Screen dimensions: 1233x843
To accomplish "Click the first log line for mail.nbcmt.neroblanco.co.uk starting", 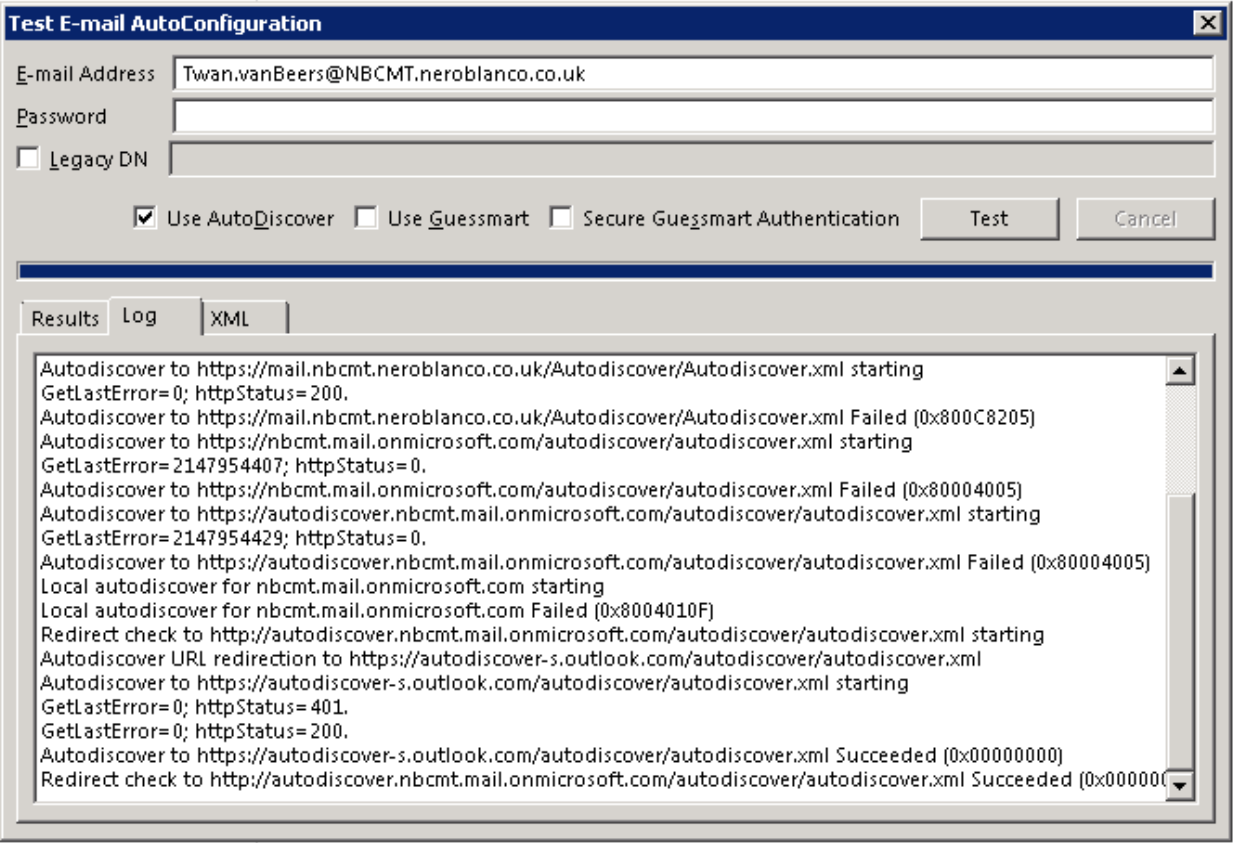I will pyautogui.click(x=482, y=369).
